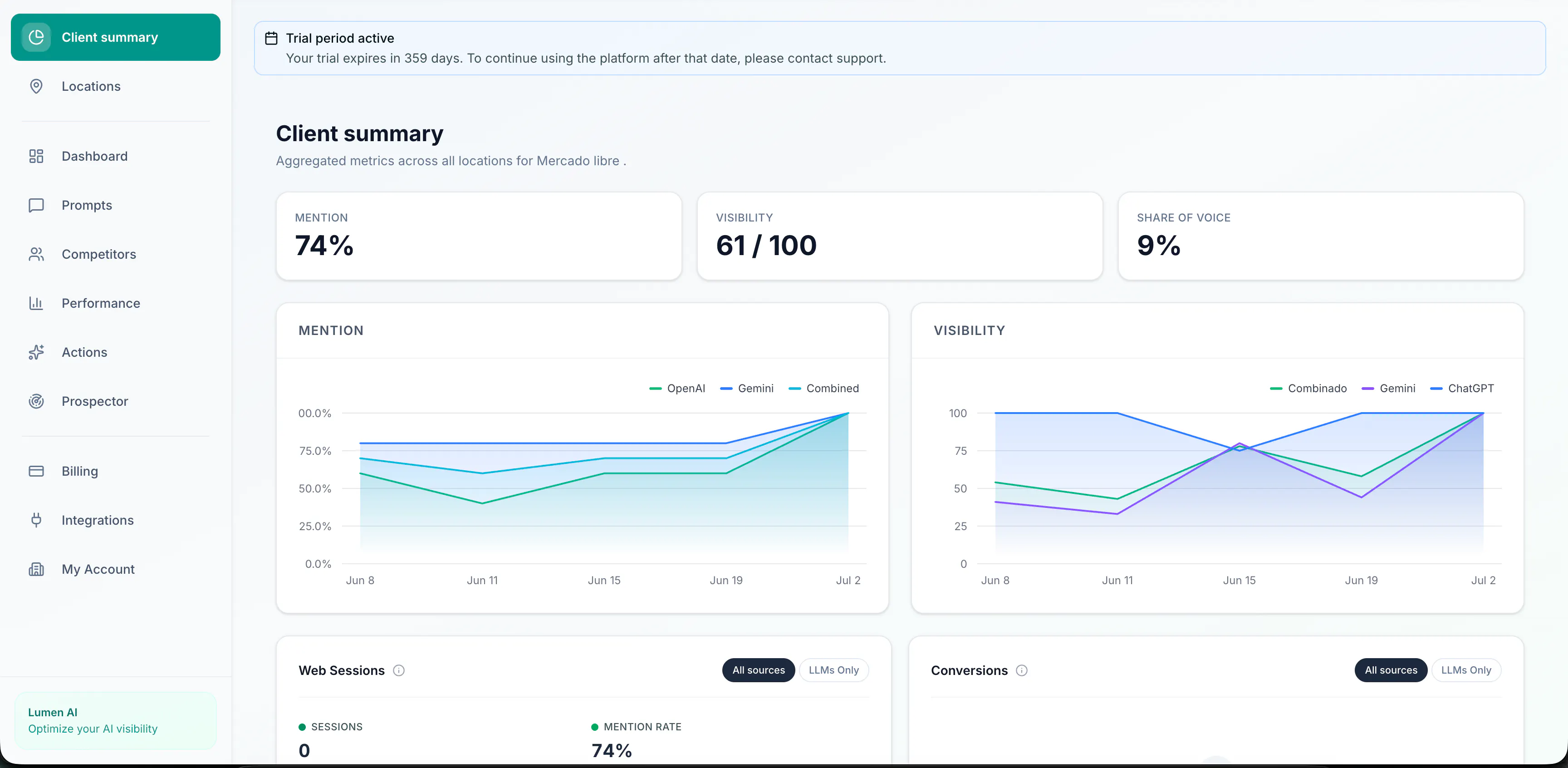Viewport: 1568px width, 768px height.
Task: Open Locations via the map pin icon
Action: coord(36,87)
